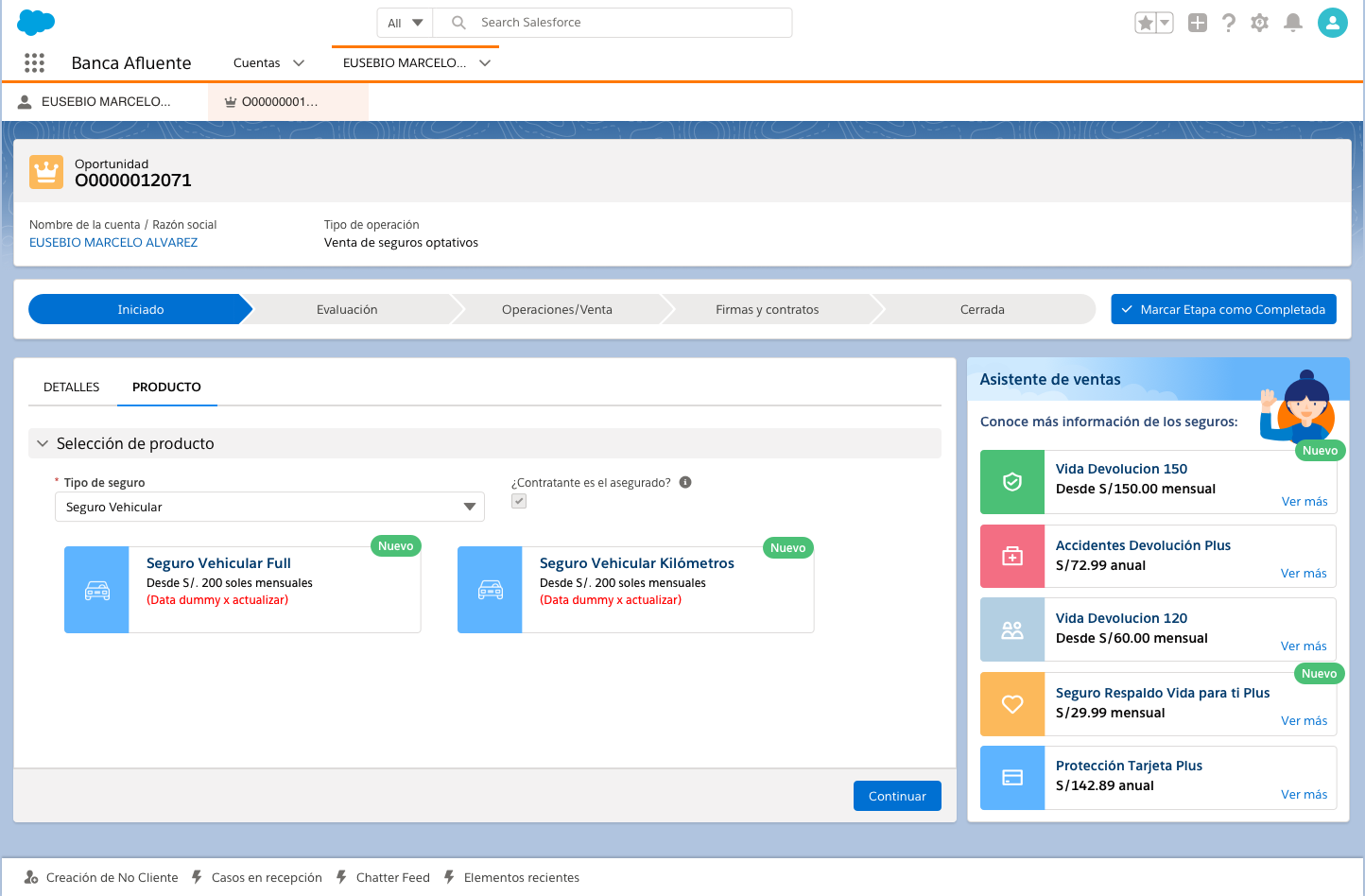Select the Seguro Vehicular Kilómetros title
This screenshot has height=896, width=1365.
point(637,563)
